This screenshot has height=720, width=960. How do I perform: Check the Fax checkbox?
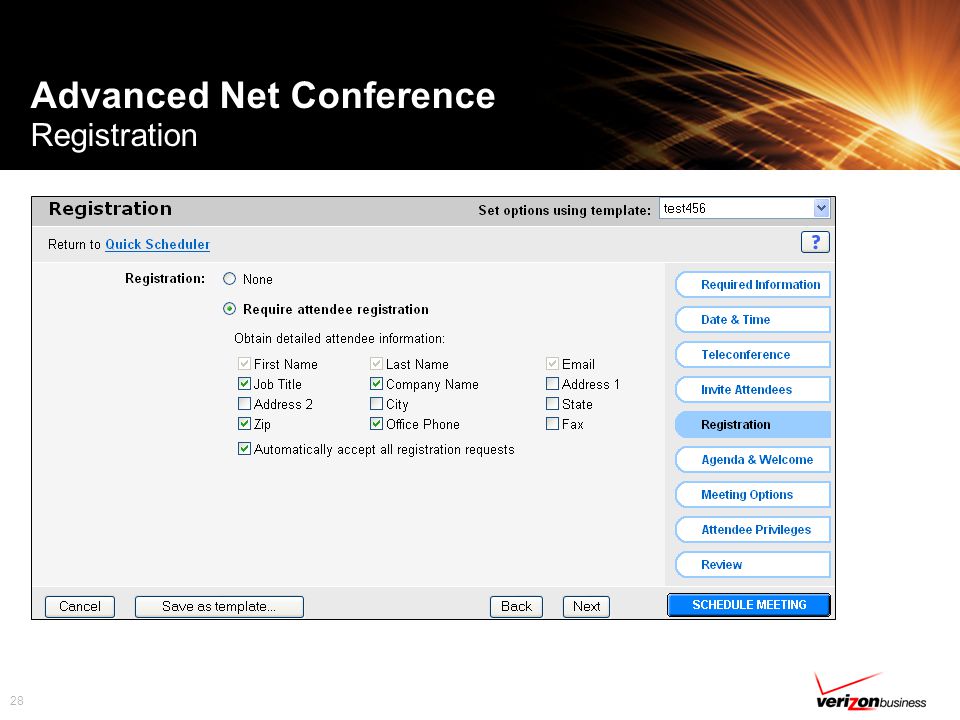pyautogui.click(x=552, y=424)
